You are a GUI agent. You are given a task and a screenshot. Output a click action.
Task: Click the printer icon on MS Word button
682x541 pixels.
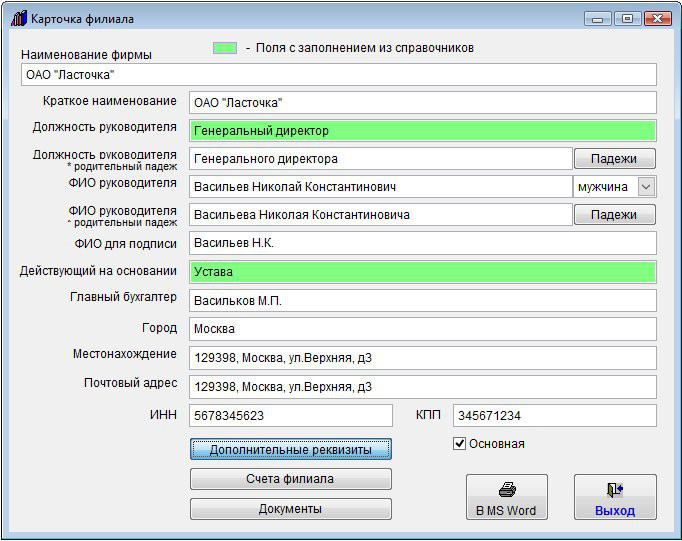click(x=507, y=490)
